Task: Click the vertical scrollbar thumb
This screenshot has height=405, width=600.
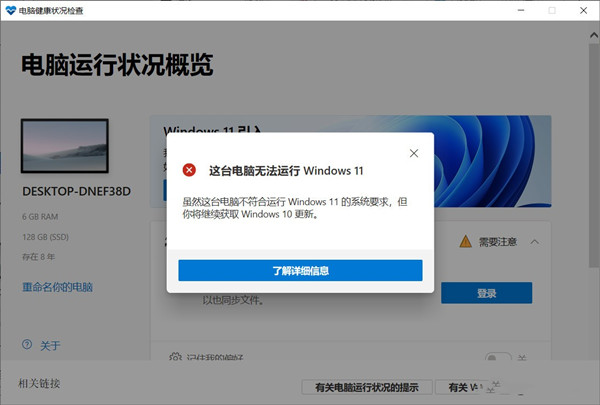Action: (x=594, y=155)
